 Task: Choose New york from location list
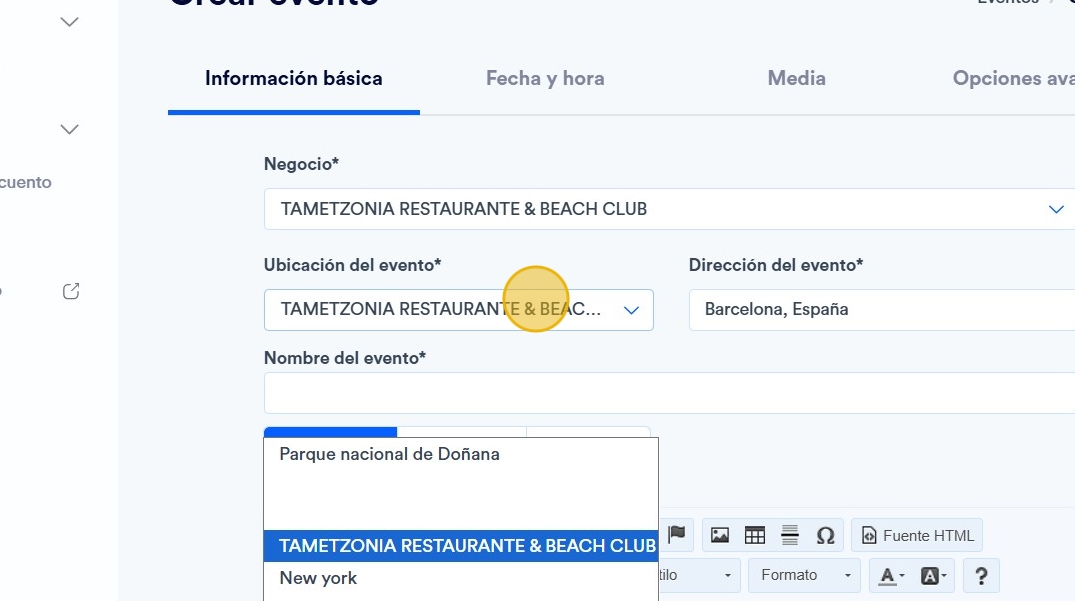coord(461,578)
